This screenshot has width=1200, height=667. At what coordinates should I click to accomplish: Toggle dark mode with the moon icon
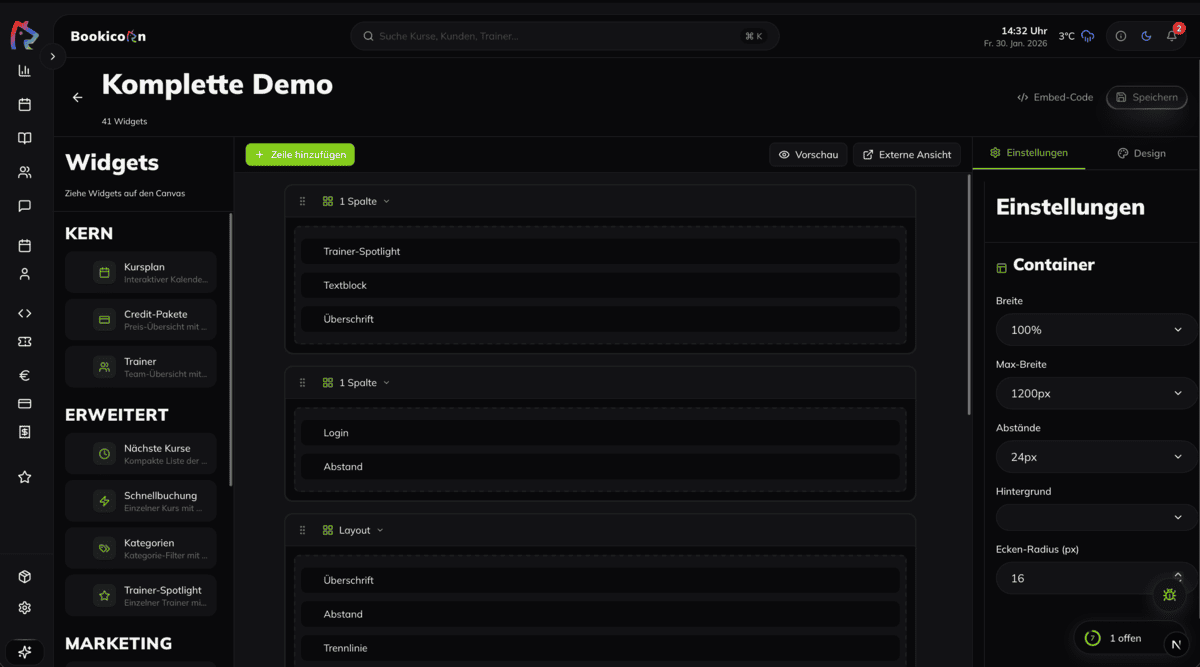click(1146, 36)
